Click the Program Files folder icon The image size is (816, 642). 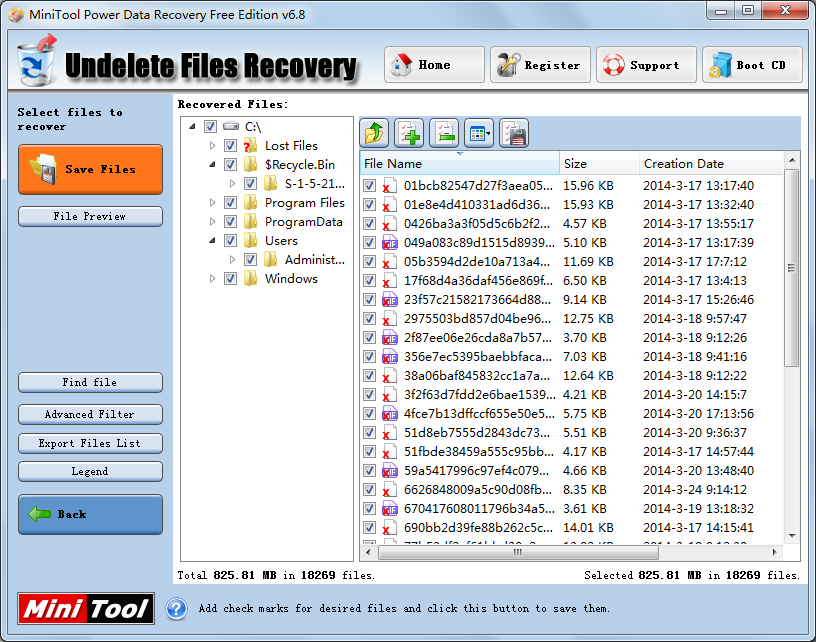pyautogui.click(x=250, y=202)
